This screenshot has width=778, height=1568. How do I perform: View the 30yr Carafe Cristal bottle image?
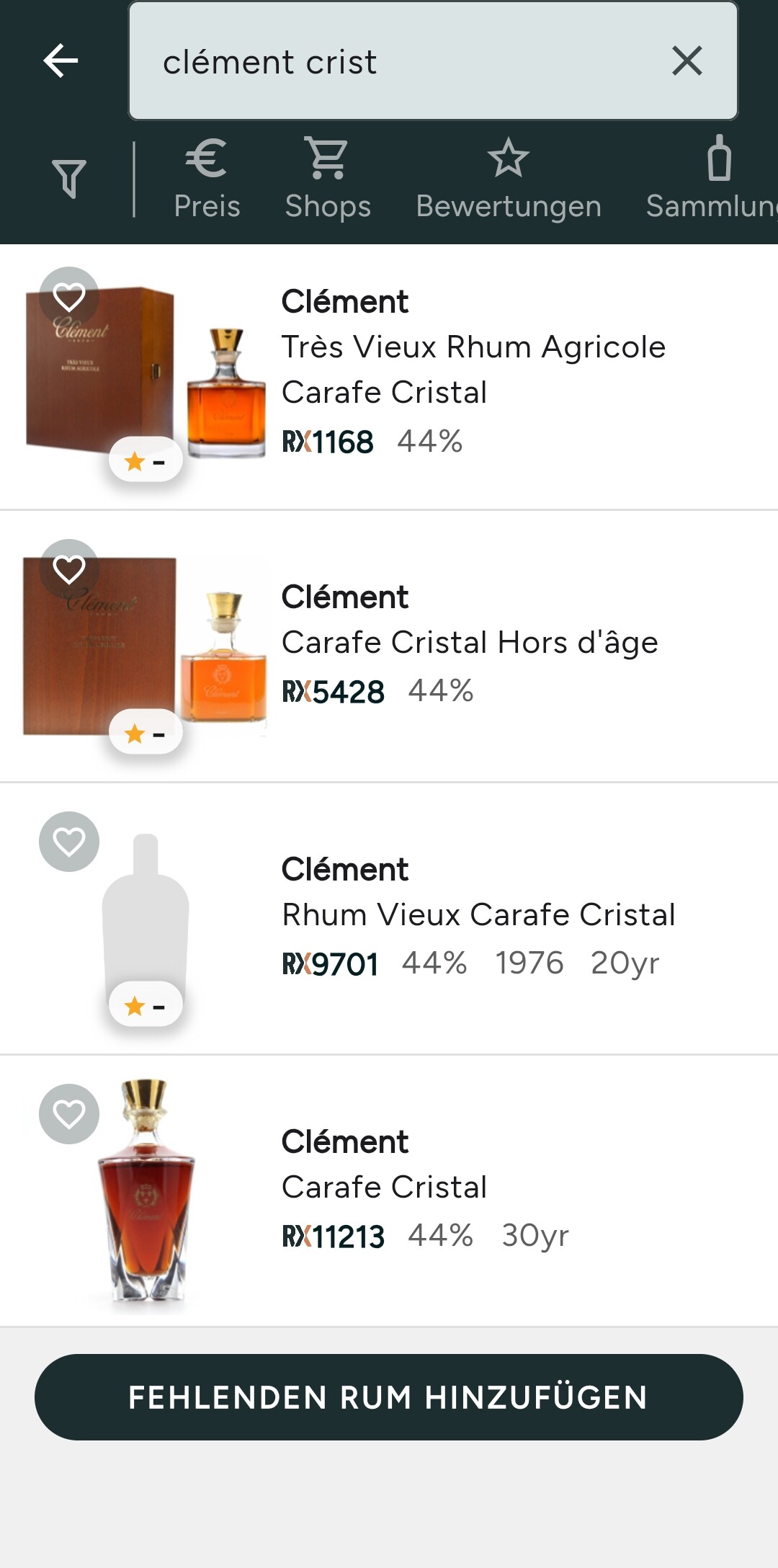click(148, 1196)
